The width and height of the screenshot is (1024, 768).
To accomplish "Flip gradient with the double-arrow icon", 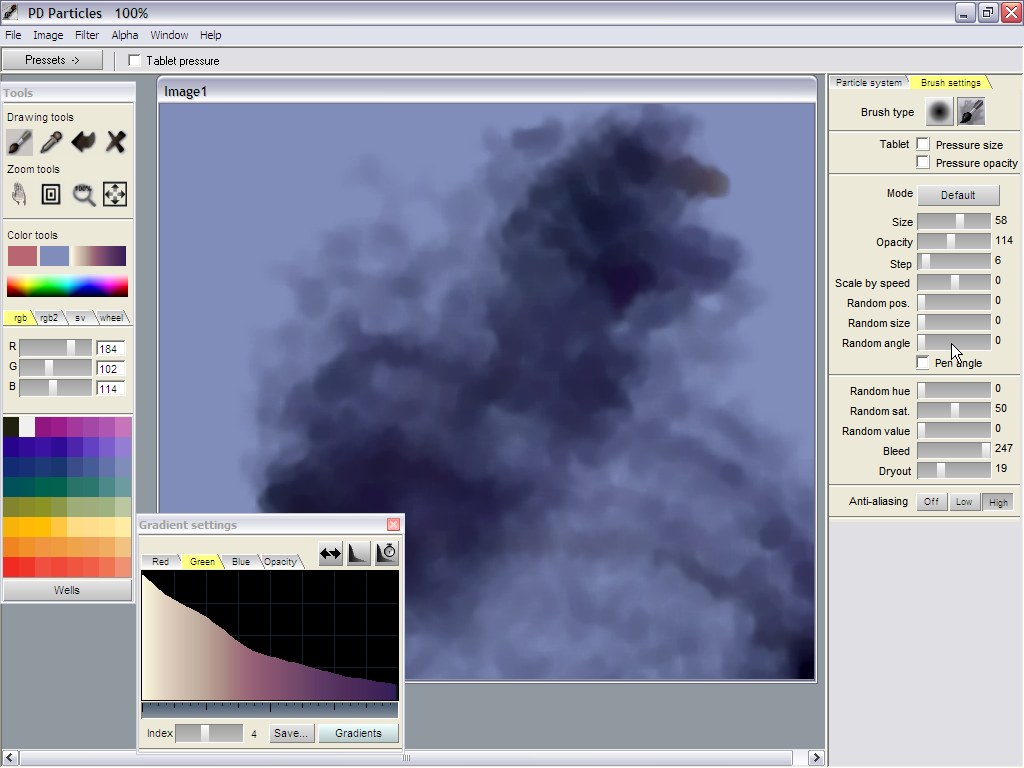I will (x=330, y=553).
